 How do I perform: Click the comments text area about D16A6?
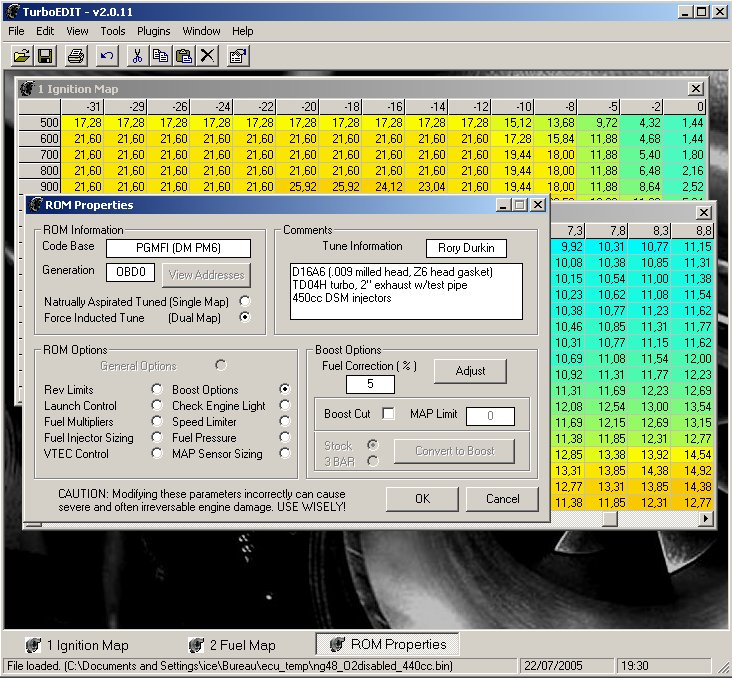tap(406, 291)
